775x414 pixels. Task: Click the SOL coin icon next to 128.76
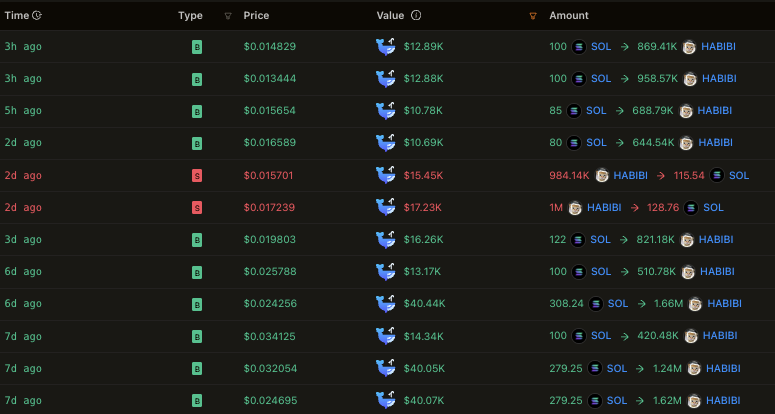[x=691, y=208]
